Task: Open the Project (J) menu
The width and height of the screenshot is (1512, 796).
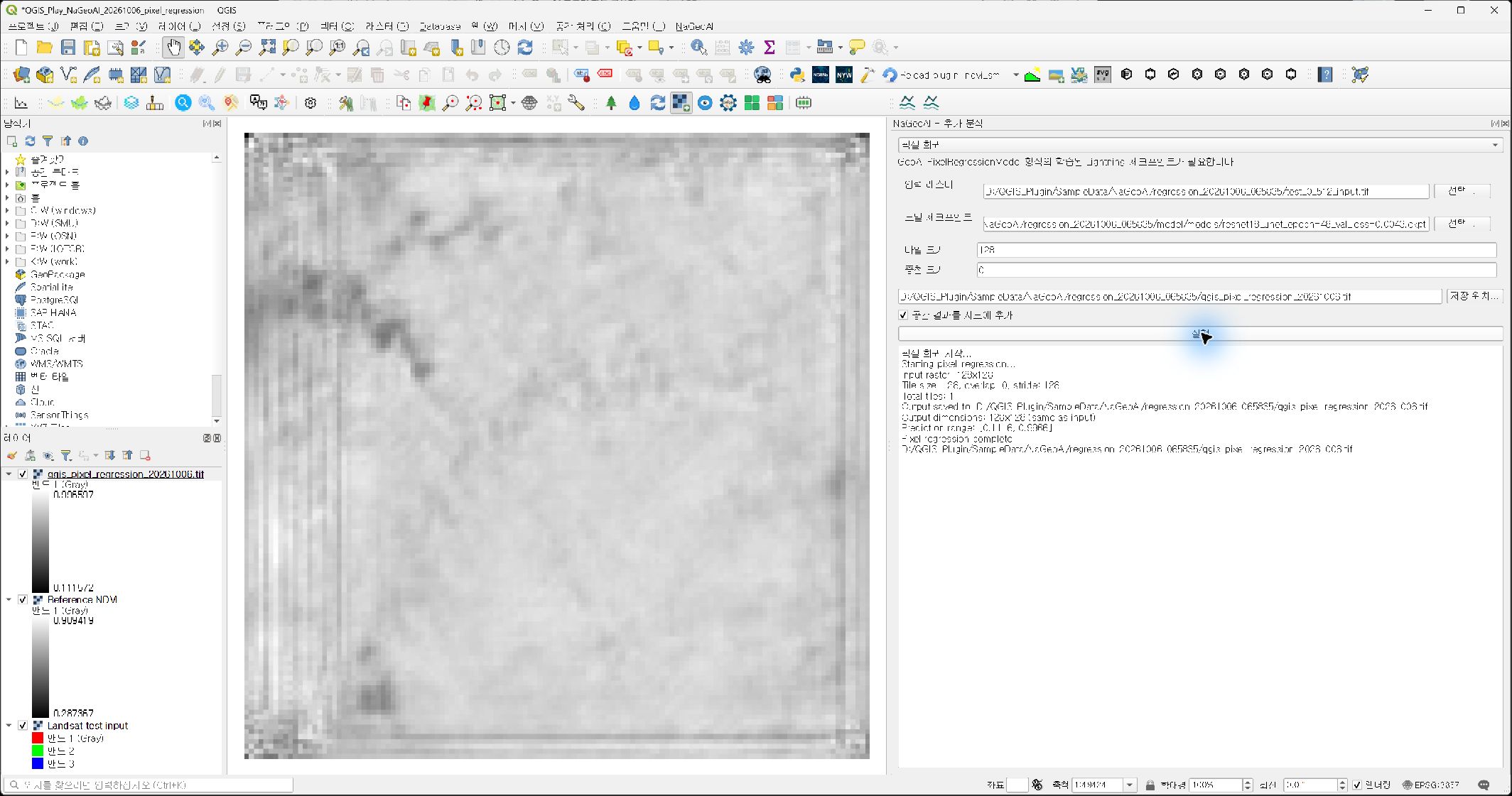Action: pyautogui.click(x=33, y=26)
